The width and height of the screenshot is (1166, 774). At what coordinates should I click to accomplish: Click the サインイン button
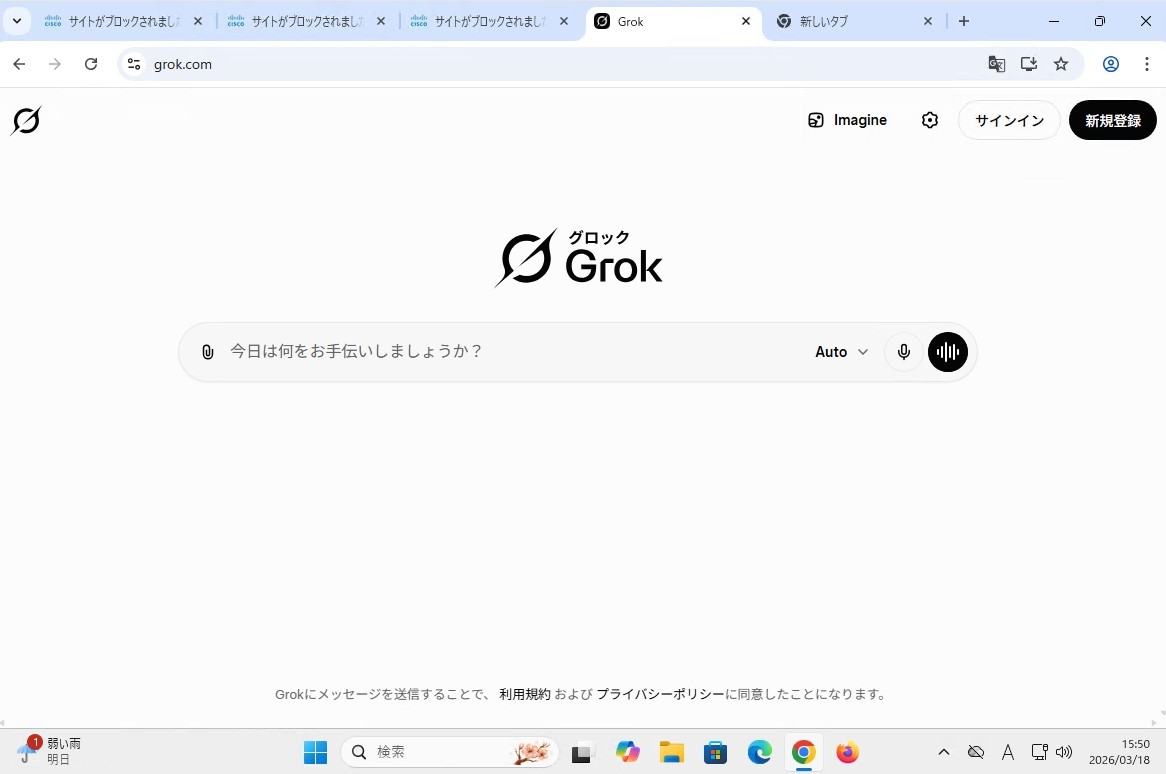pyautogui.click(x=1009, y=120)
